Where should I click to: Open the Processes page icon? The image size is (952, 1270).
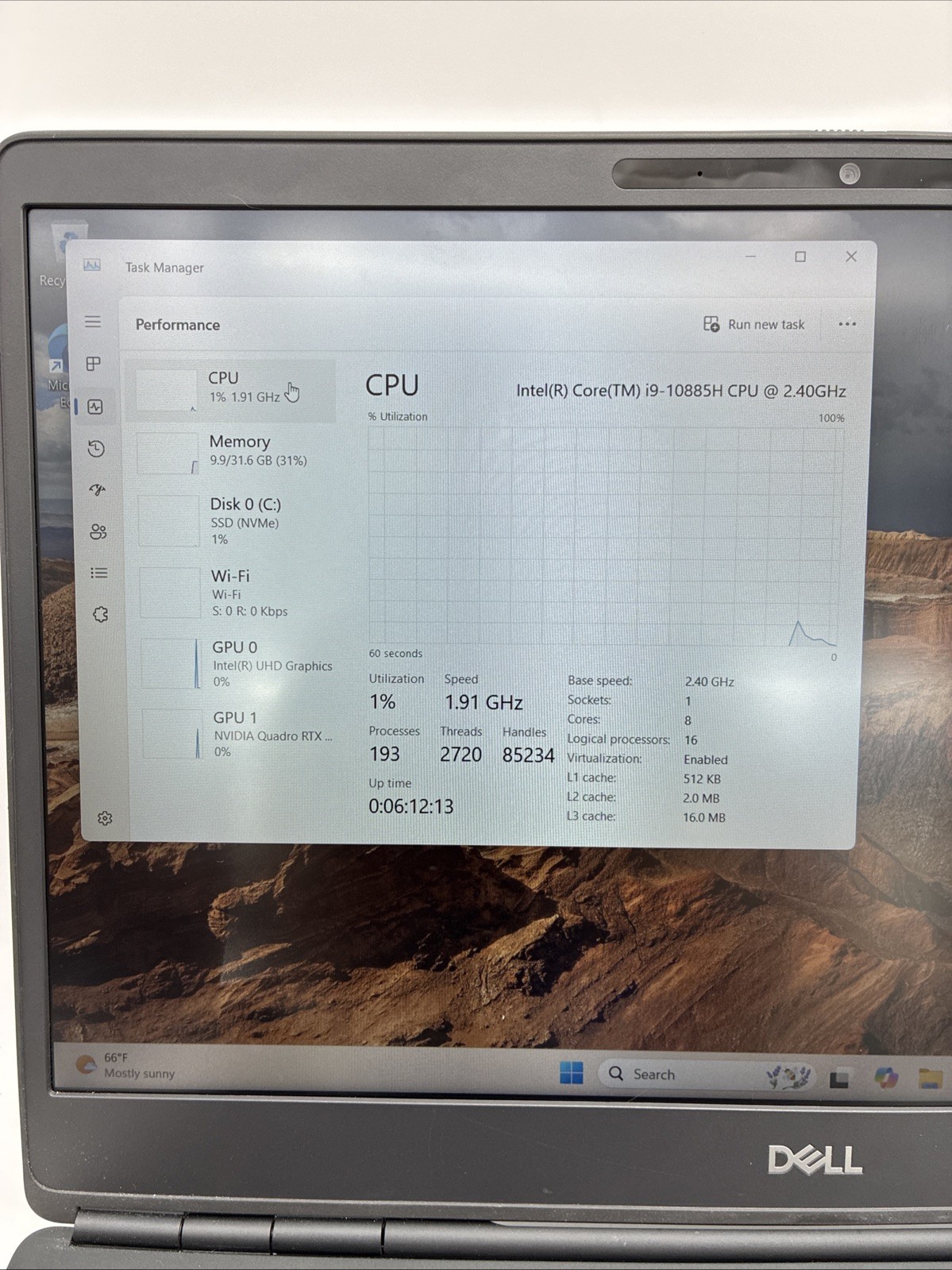(x=94, y=364)
